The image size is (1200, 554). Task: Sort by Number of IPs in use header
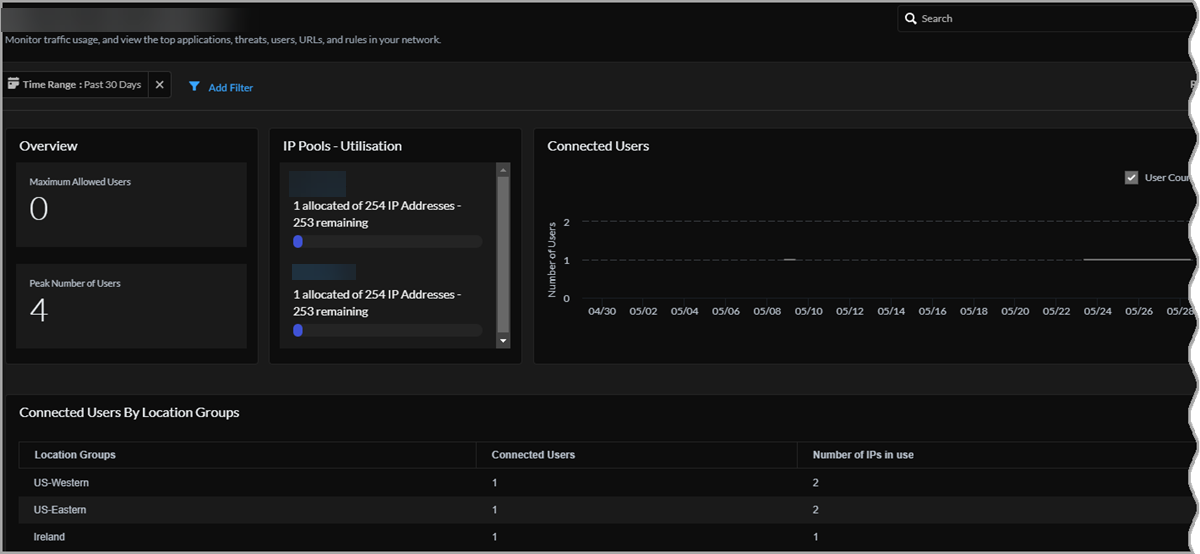(x=863, y=455)
